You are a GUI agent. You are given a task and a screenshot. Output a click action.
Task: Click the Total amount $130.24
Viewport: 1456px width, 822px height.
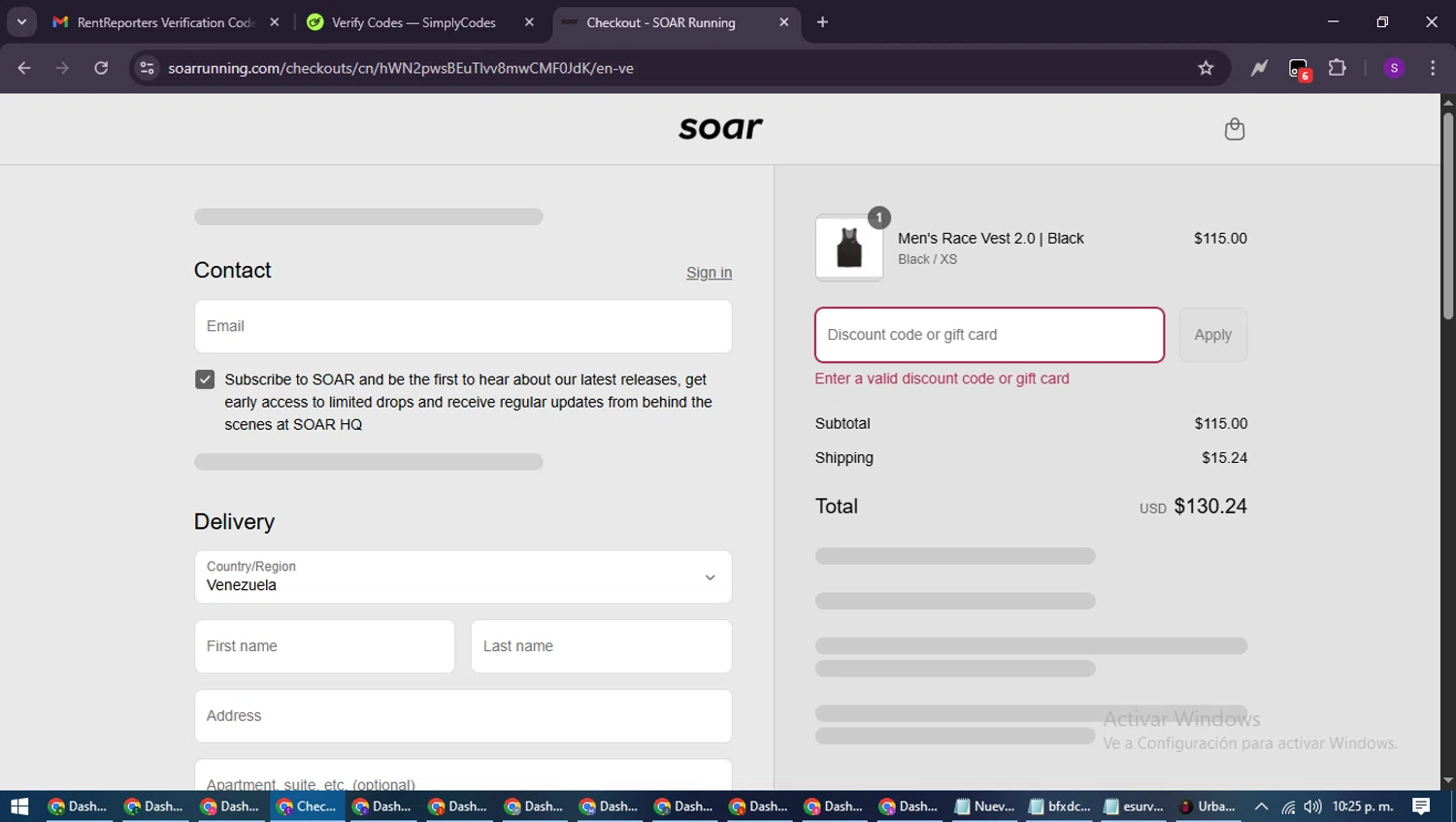1210,506
